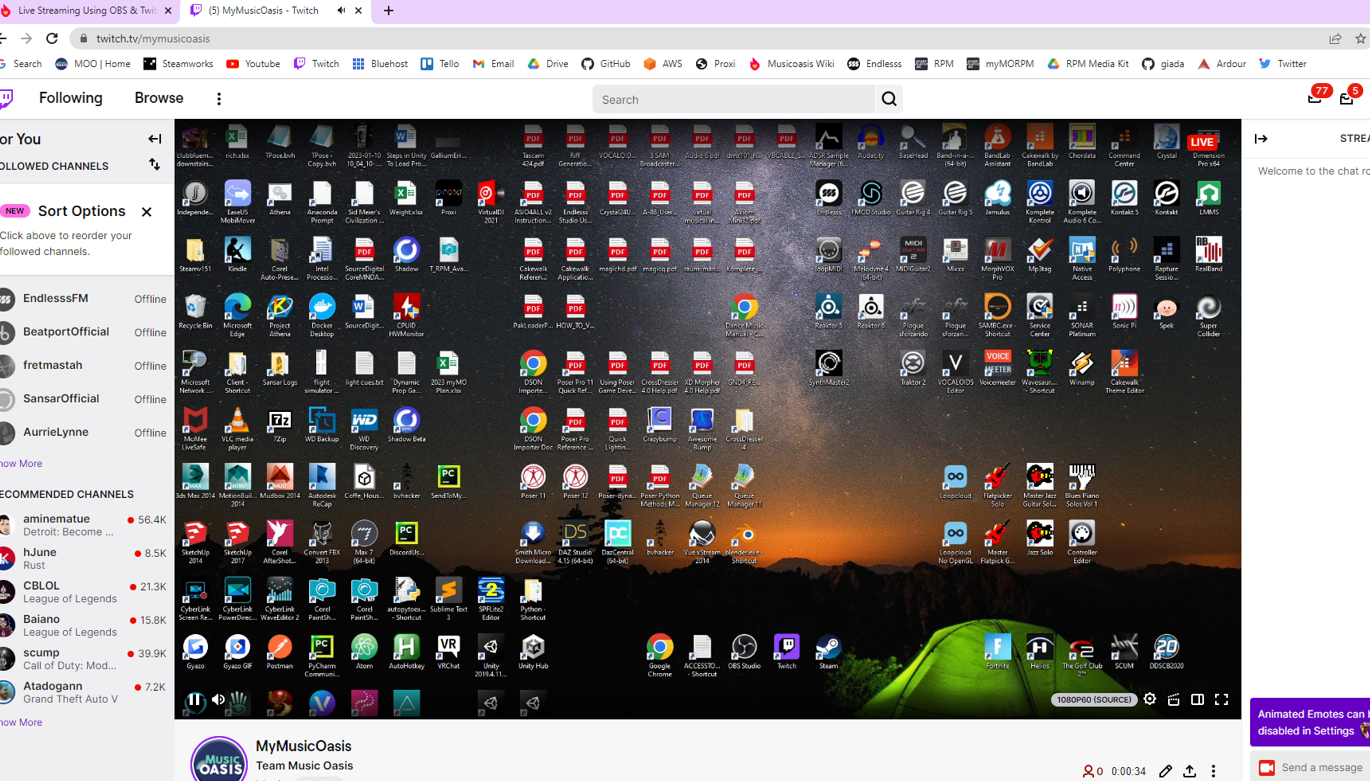Image resolution: width=1370 pixels, height=781 pixels.
Task: Click the pencil edit stream info icon
Action: (1165, 771)
